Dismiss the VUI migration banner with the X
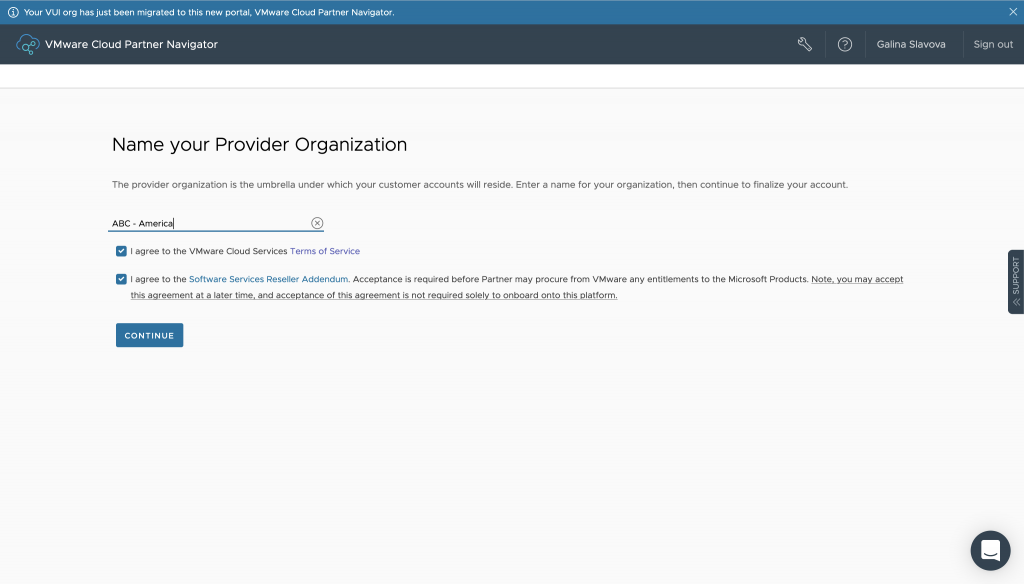Screen dimensions: 1024x584 pos(1013,12)
